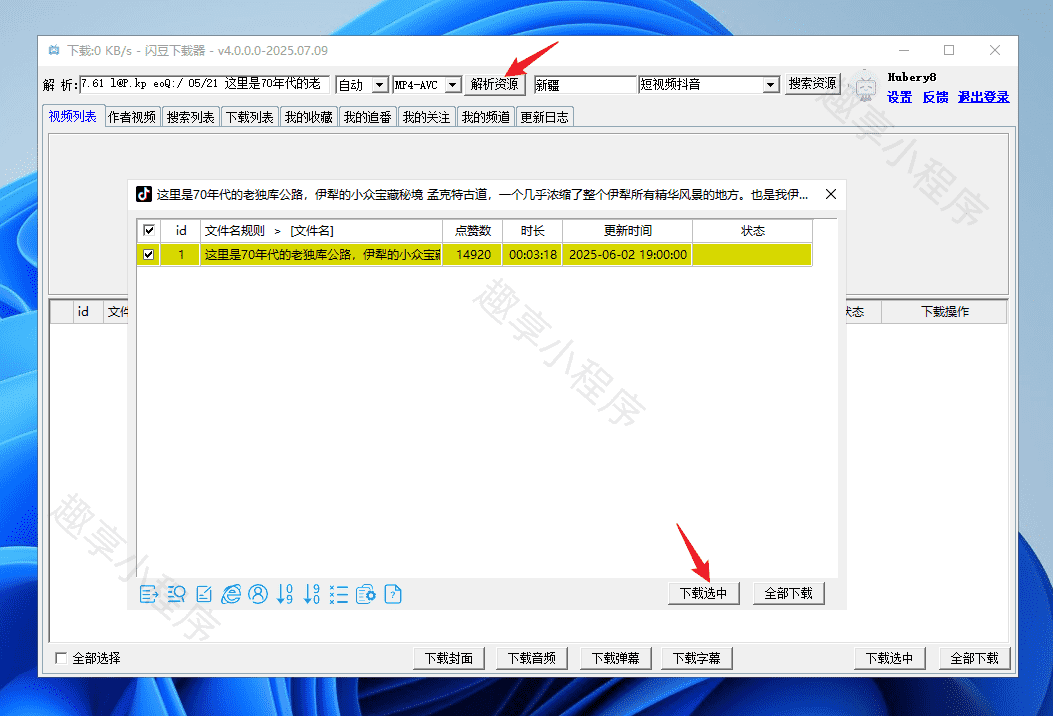Screen dimensions: 1053x716
Task: Click the 更新时间 column header
Action: pos(627,230)
